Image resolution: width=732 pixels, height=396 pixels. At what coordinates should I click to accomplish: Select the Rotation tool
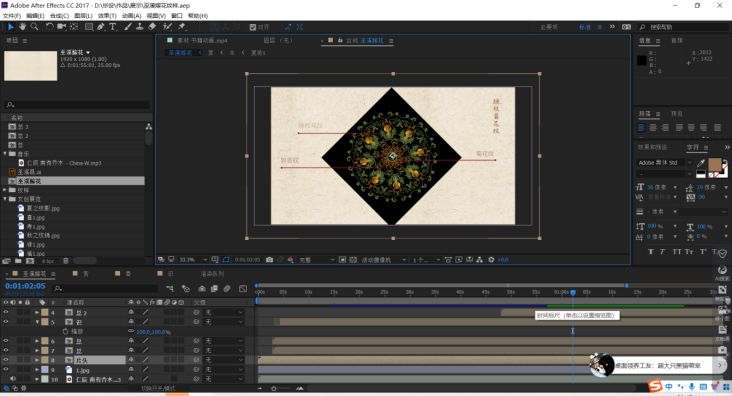pos(49,27)
